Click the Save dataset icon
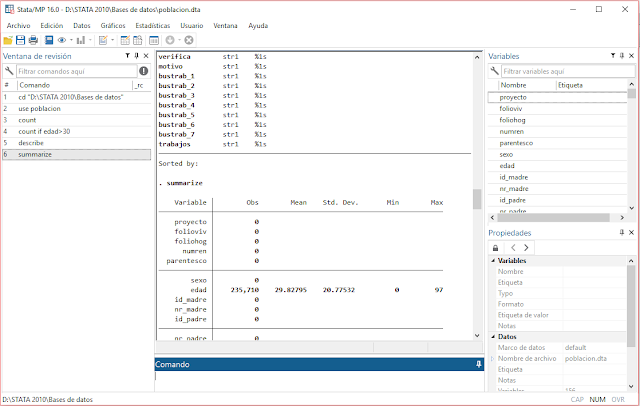The width and height of the screenshot is (640, 406). pyautogui.click(x=20, y=40)
